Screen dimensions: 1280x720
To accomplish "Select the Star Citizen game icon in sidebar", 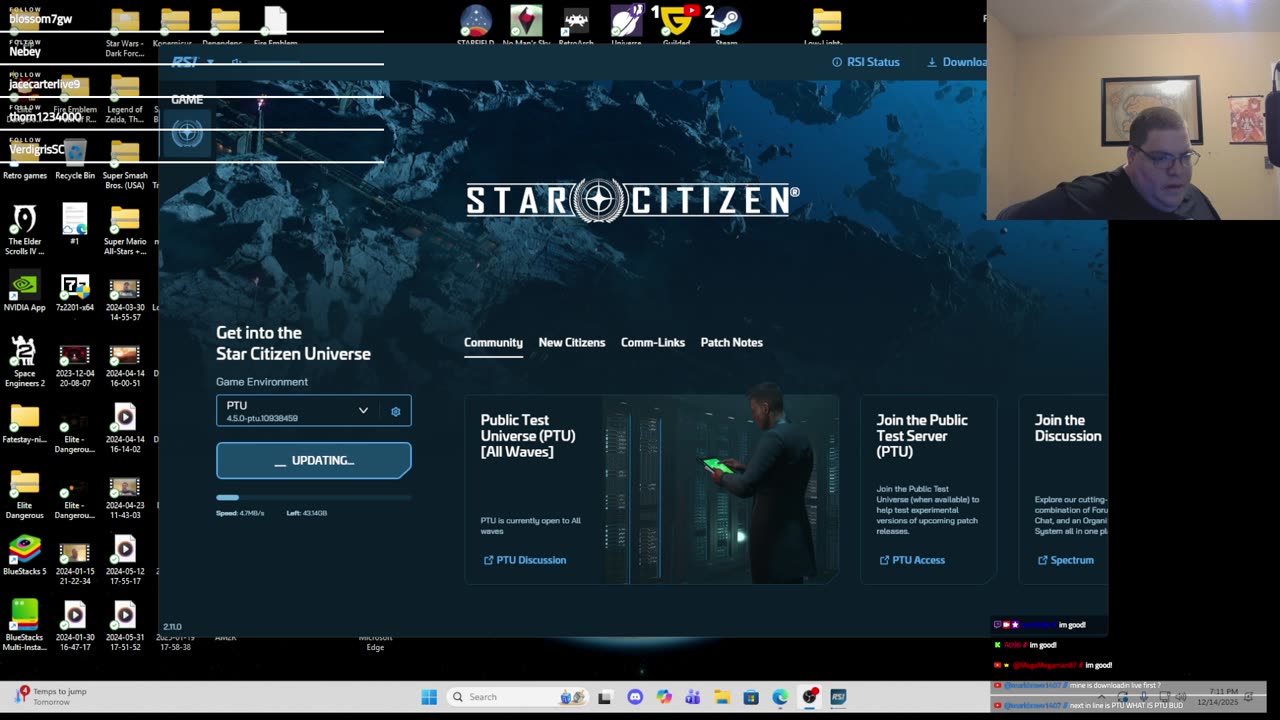I will (x=187, y=133).
